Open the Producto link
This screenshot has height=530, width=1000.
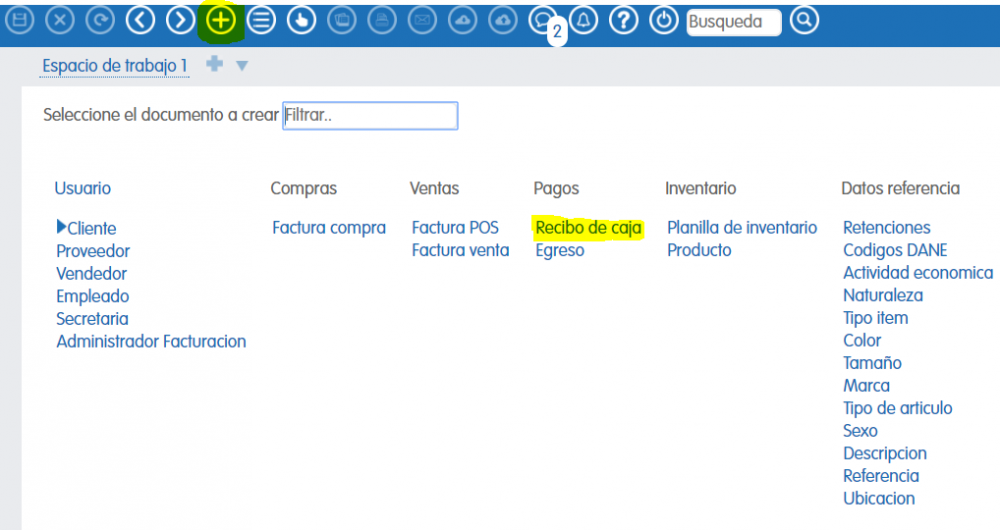(x=700, y=250)
